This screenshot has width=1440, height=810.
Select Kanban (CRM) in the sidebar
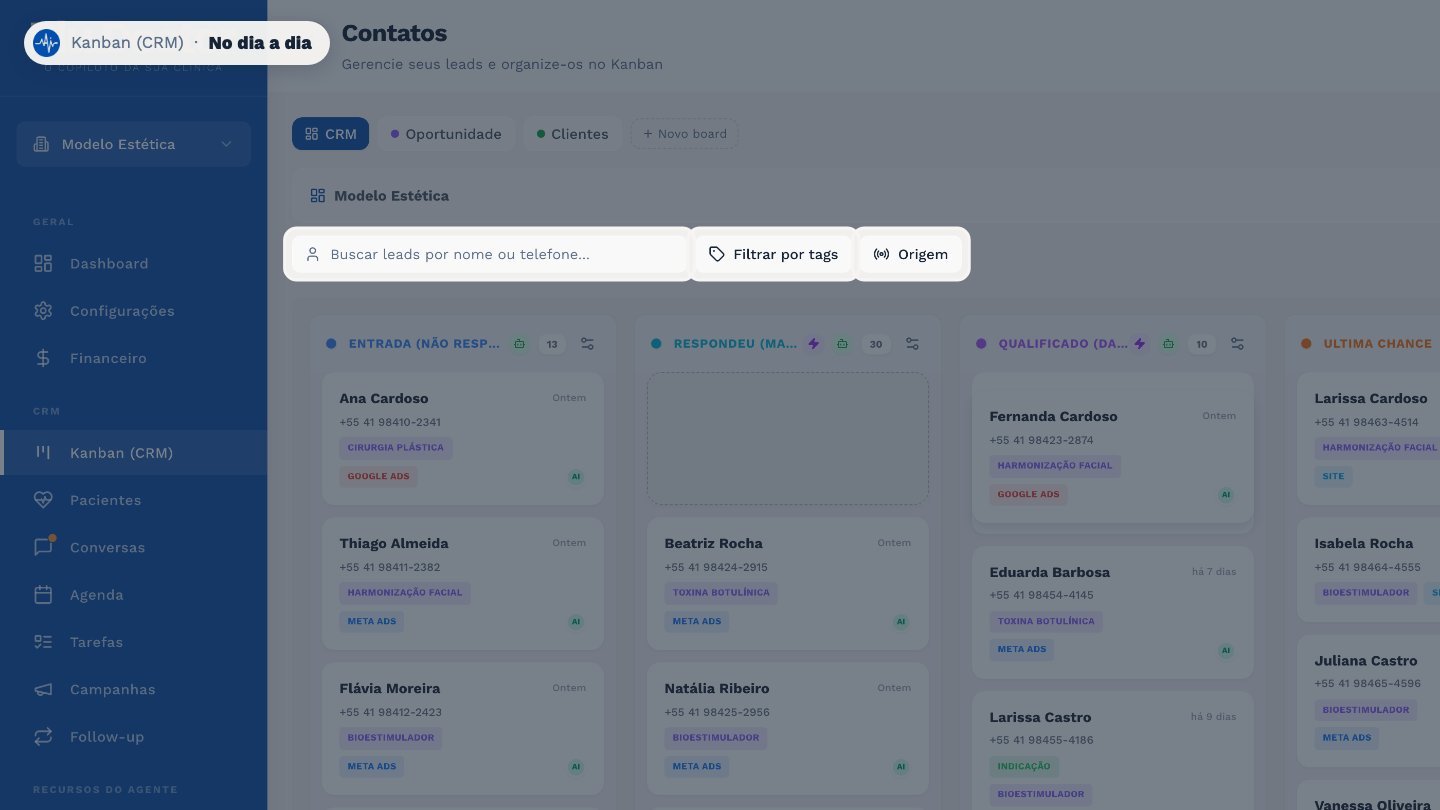click(x=134, y=453)
